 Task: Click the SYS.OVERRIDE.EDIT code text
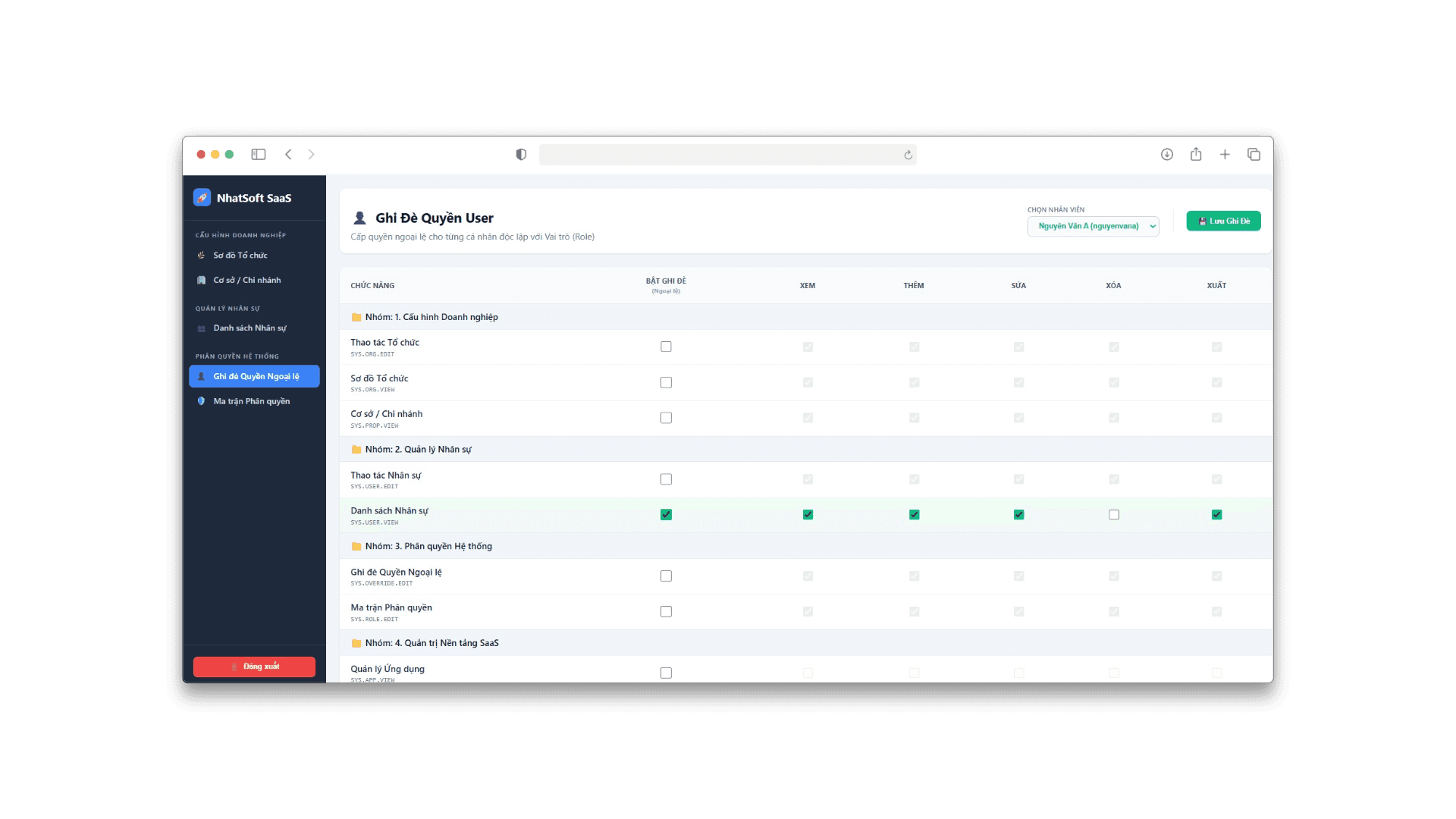point(381,584)
